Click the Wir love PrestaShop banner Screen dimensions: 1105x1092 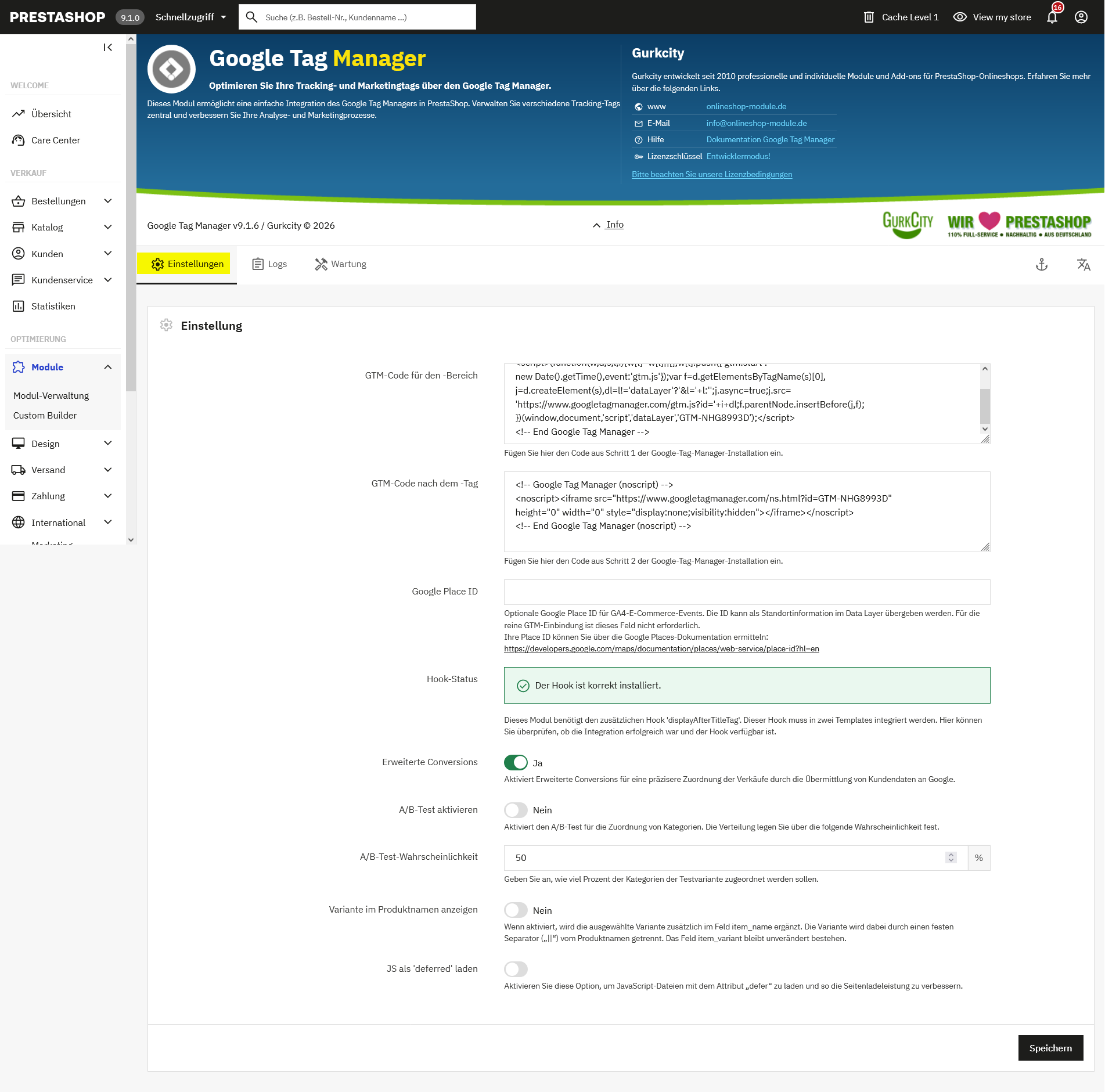pyautogui.click(x=1019, y=225)
